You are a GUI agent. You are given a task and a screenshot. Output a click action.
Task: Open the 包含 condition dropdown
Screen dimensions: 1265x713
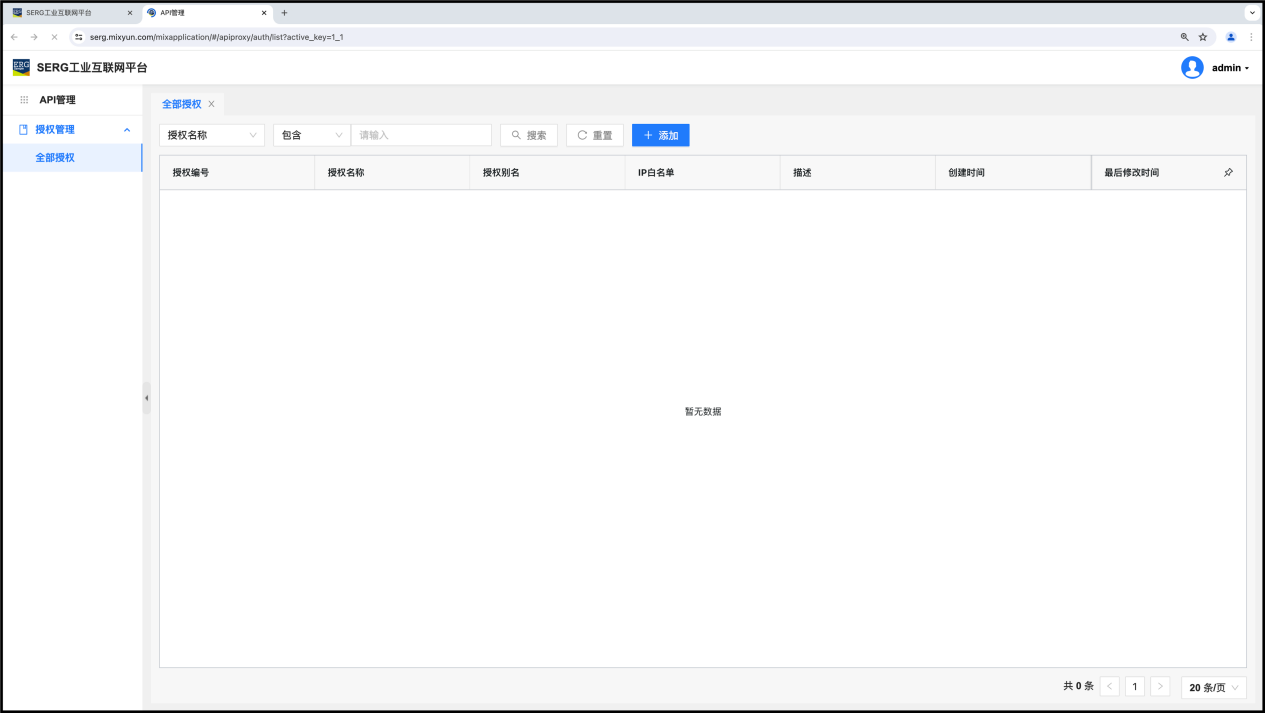pyautogui.click(x=311, y=135)
